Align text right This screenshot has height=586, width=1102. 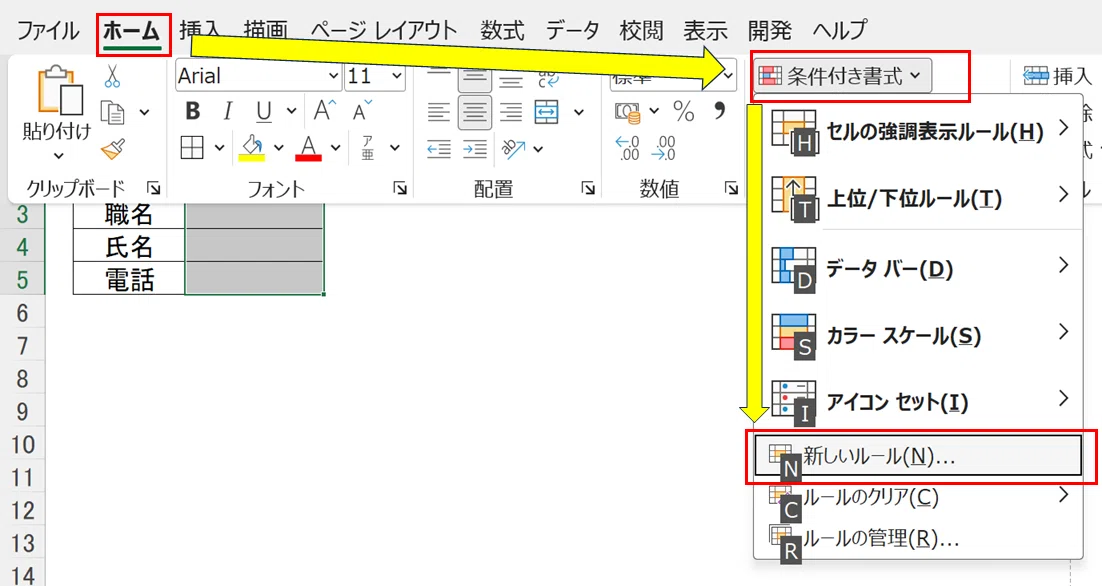click(511, 112)
